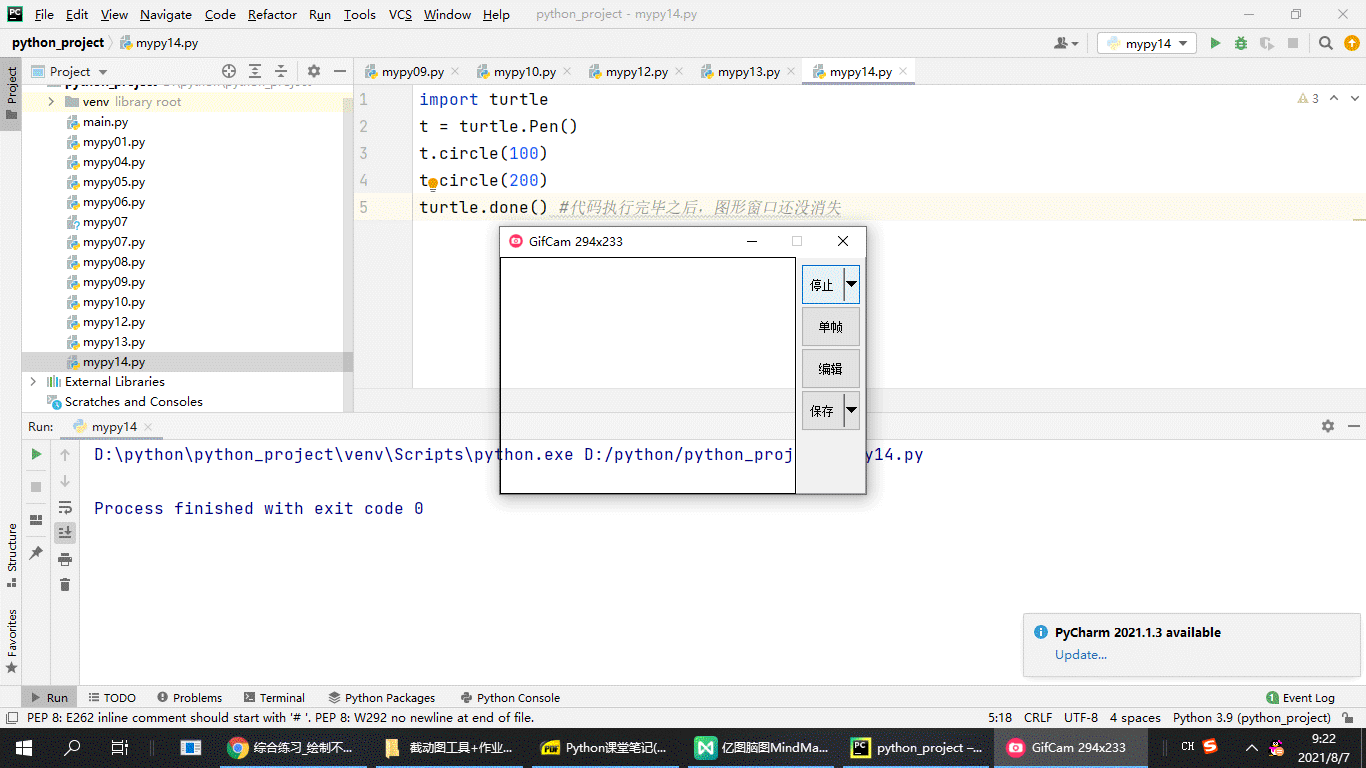1366x768 pixels.
Task: Open Run panel settings gear
Action: click(1328, 426)
